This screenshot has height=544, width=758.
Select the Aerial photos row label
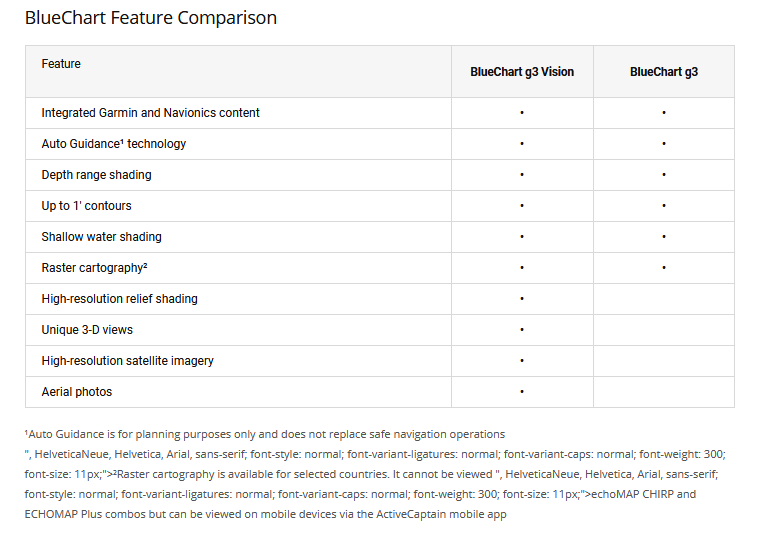point(76,392)
